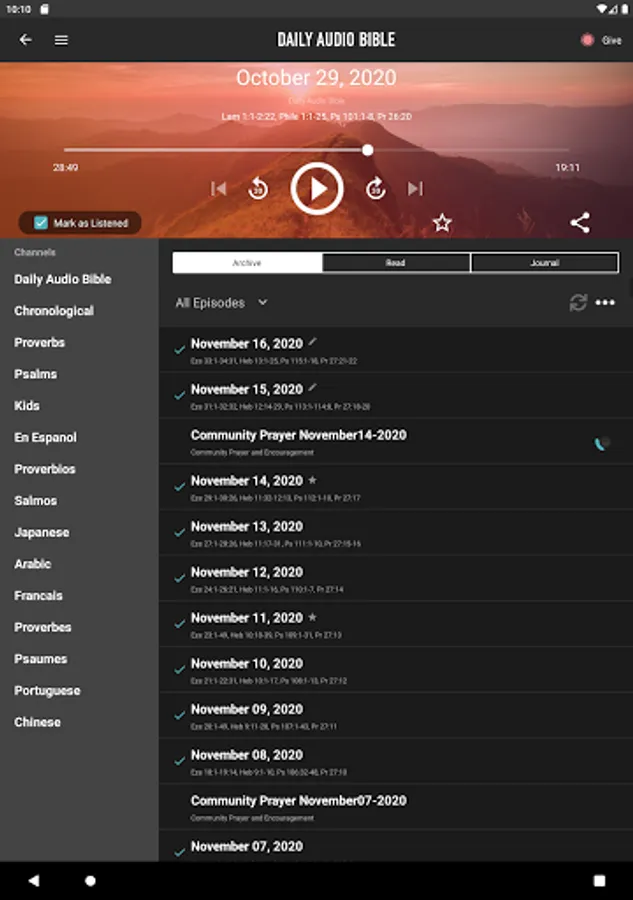This screenshot has height=900, width=633.
Task: Click journal pencil icon on November 15
Action: [x=312, y=388]
